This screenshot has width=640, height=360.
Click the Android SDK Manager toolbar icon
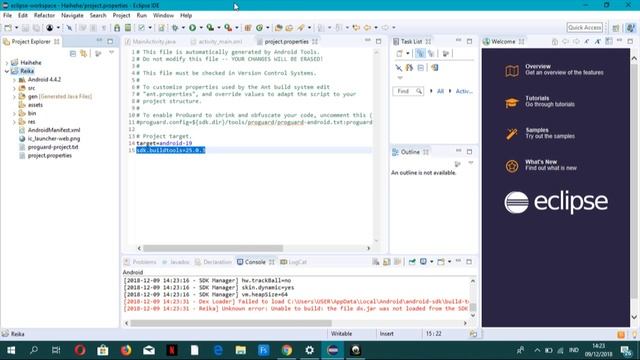(117, 27)
